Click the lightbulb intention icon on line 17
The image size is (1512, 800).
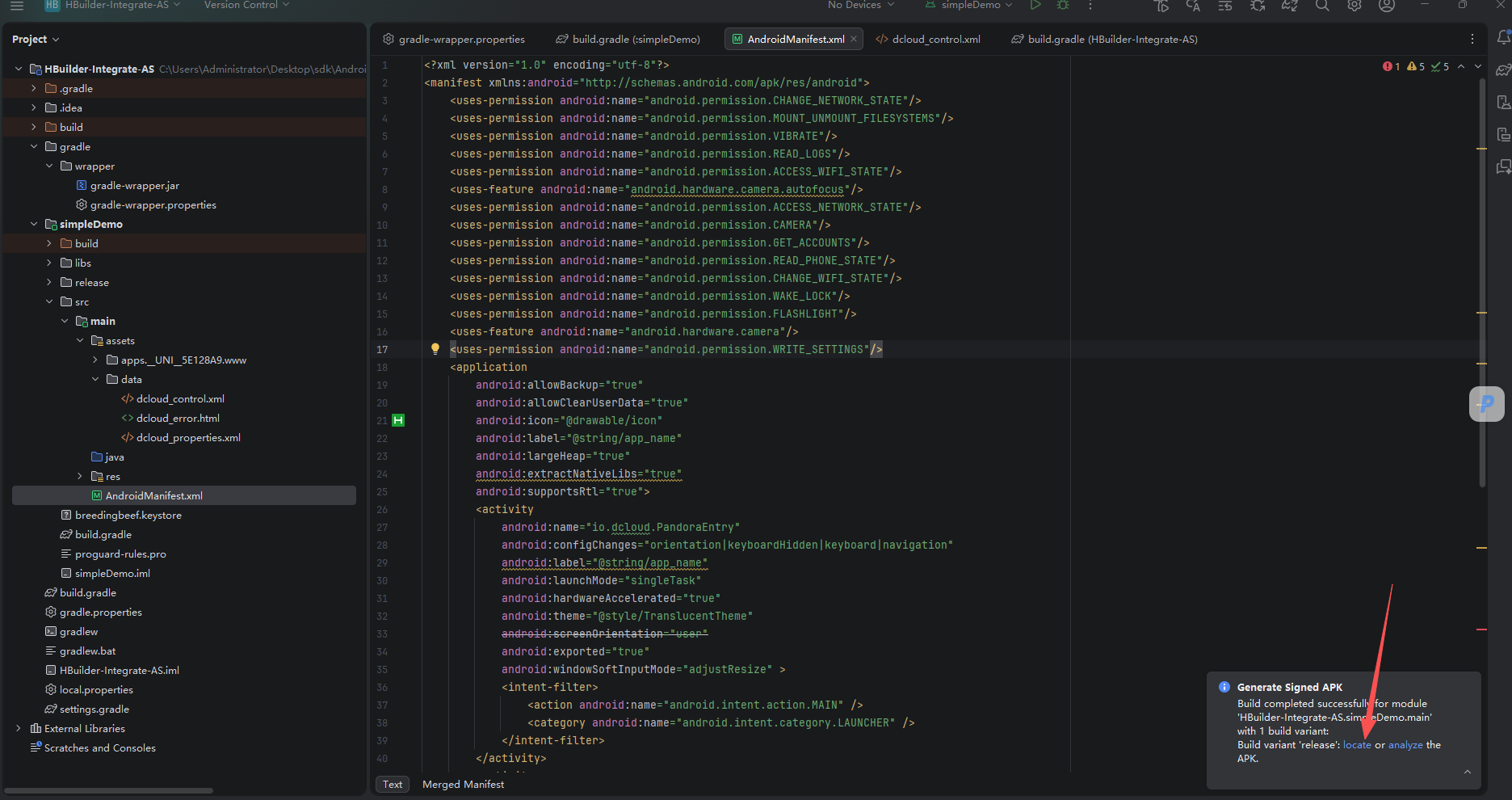pyautogui.click(x=435, y=349)
